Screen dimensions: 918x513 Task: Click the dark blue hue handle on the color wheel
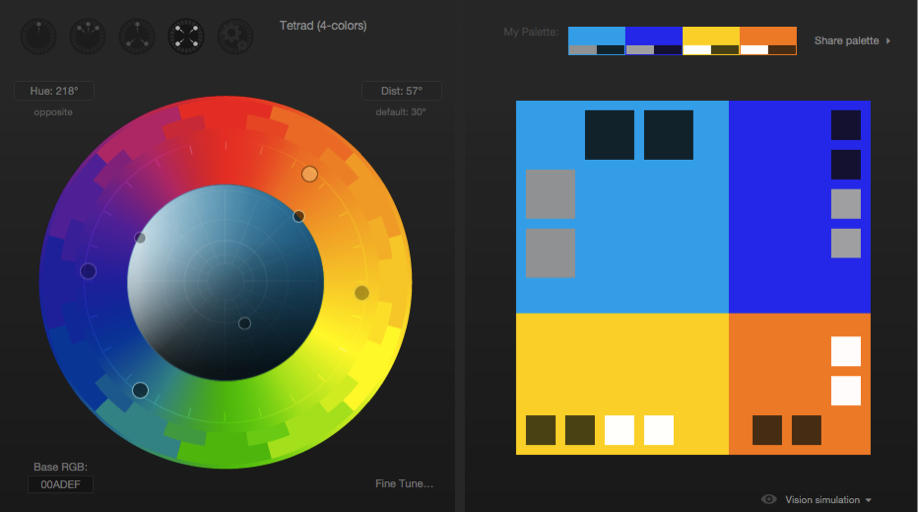point(88,271)
